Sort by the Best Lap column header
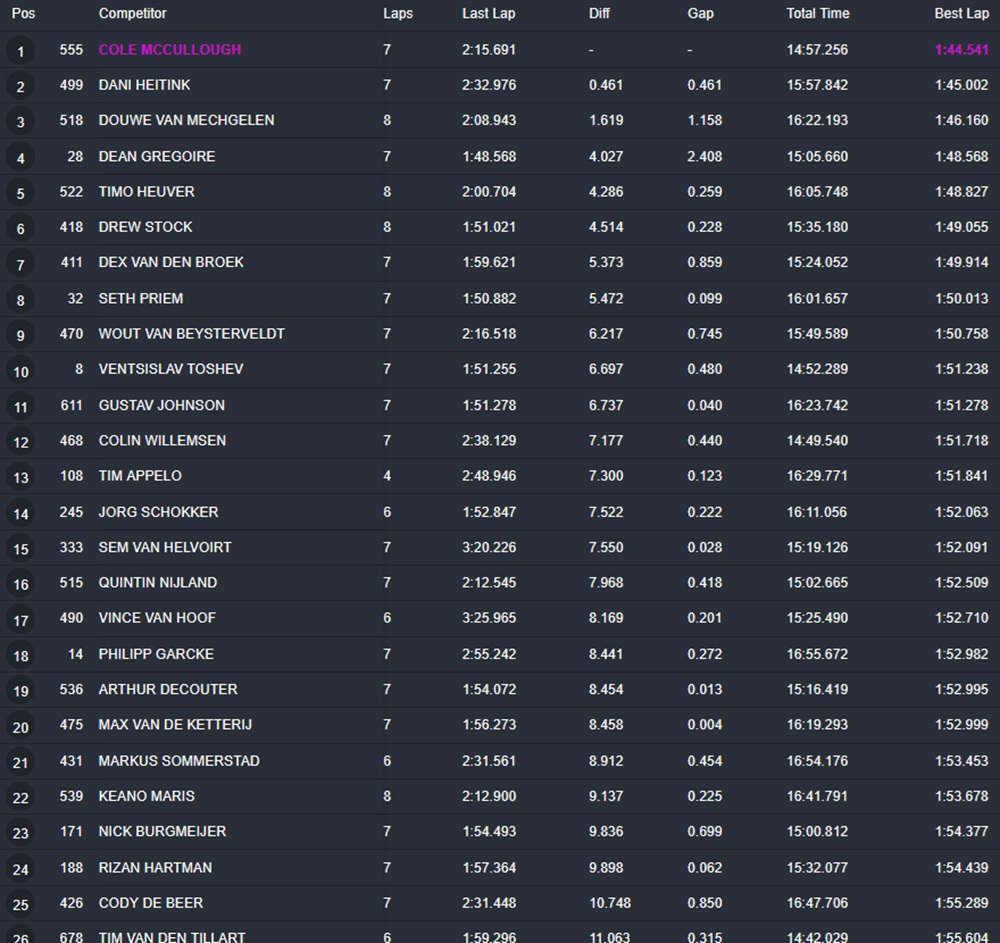The height and width of the screenshot is (943, 1000). pos(961,14)
